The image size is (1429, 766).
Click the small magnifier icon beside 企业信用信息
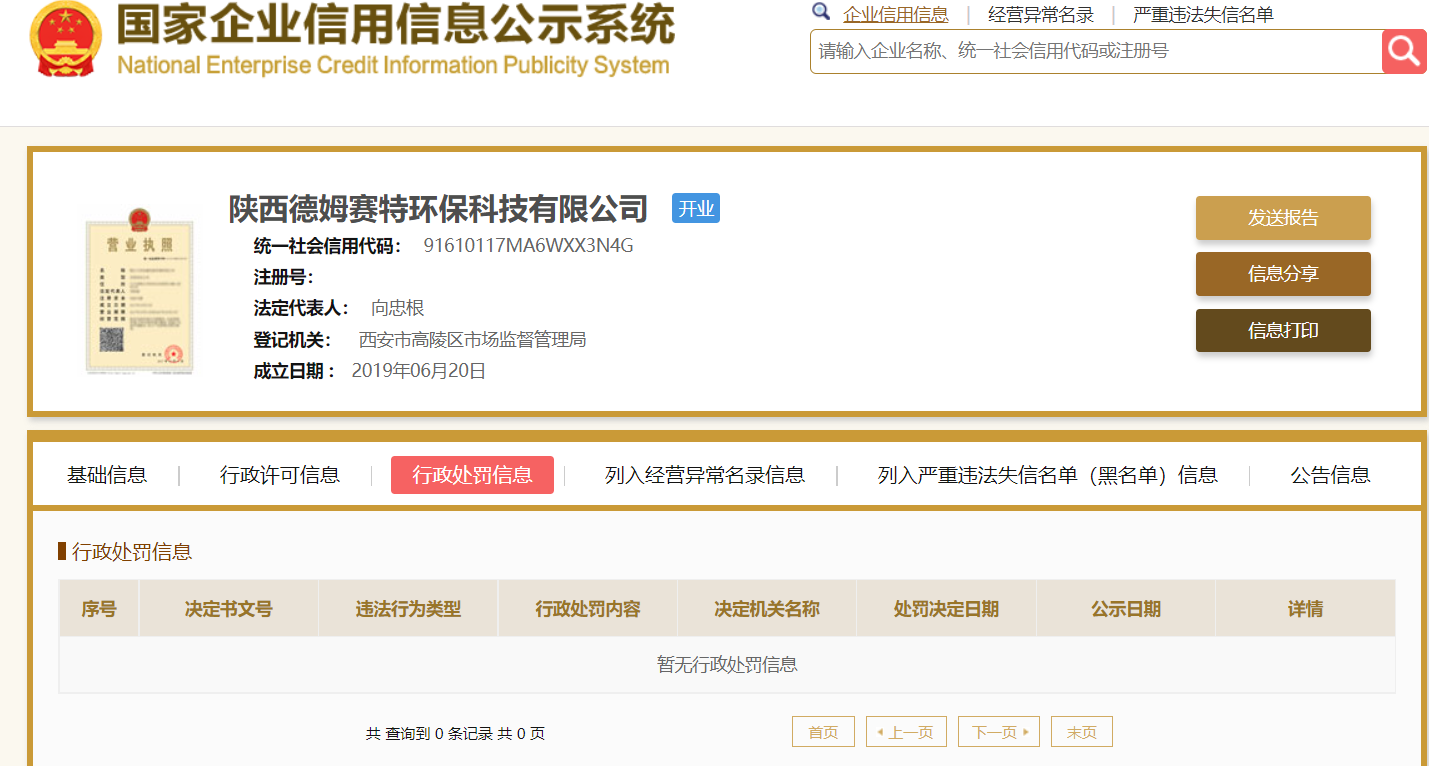coord(821,12)
